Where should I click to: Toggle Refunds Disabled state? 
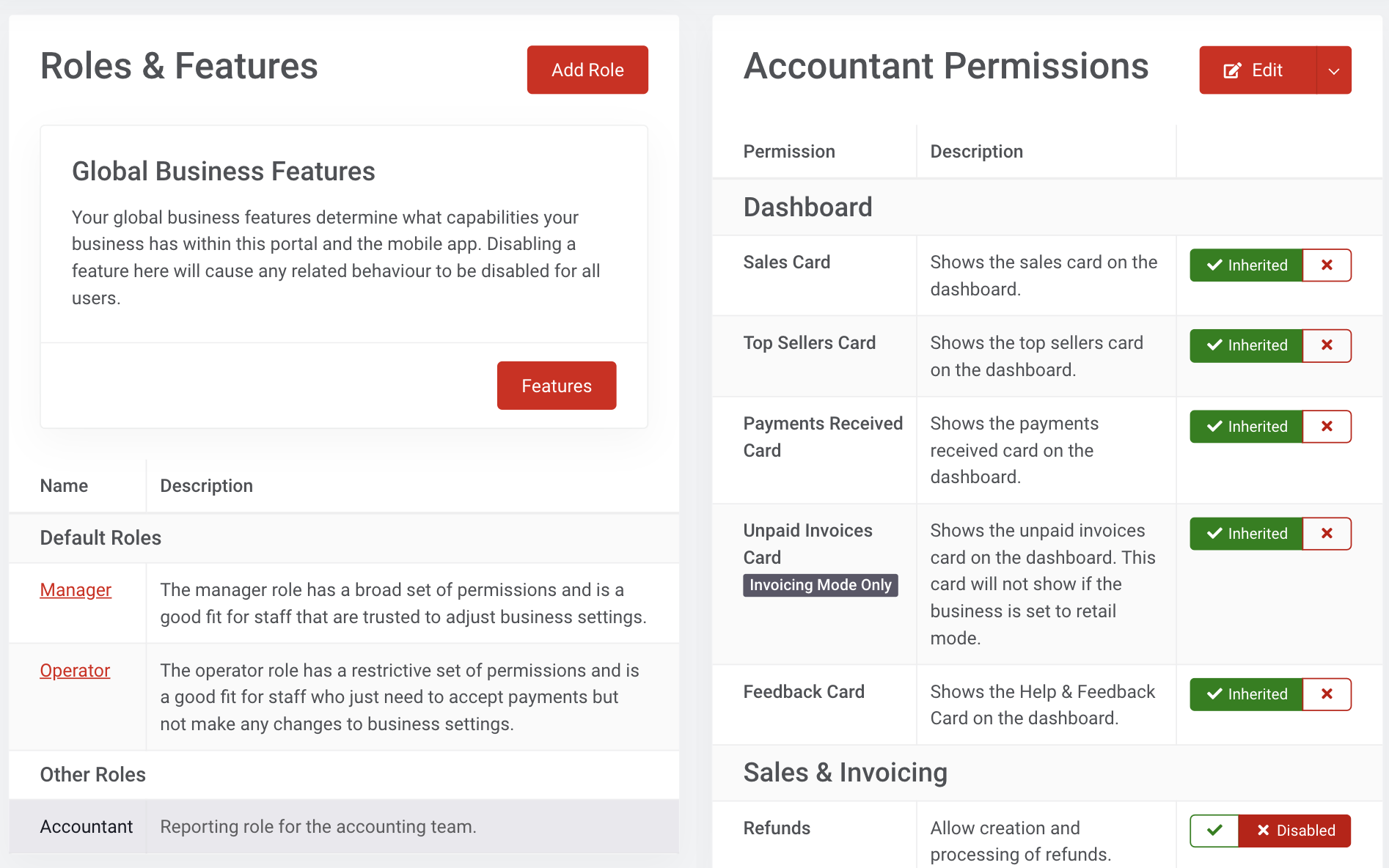(1295, 831)
